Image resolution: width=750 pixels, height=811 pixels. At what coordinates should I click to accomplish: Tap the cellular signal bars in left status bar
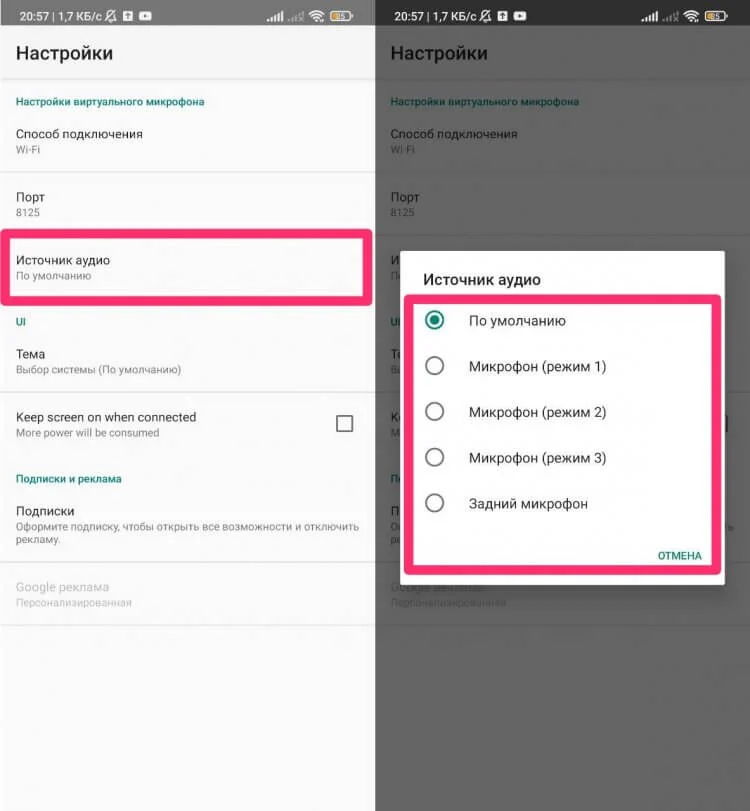click(x=275, y=17)
